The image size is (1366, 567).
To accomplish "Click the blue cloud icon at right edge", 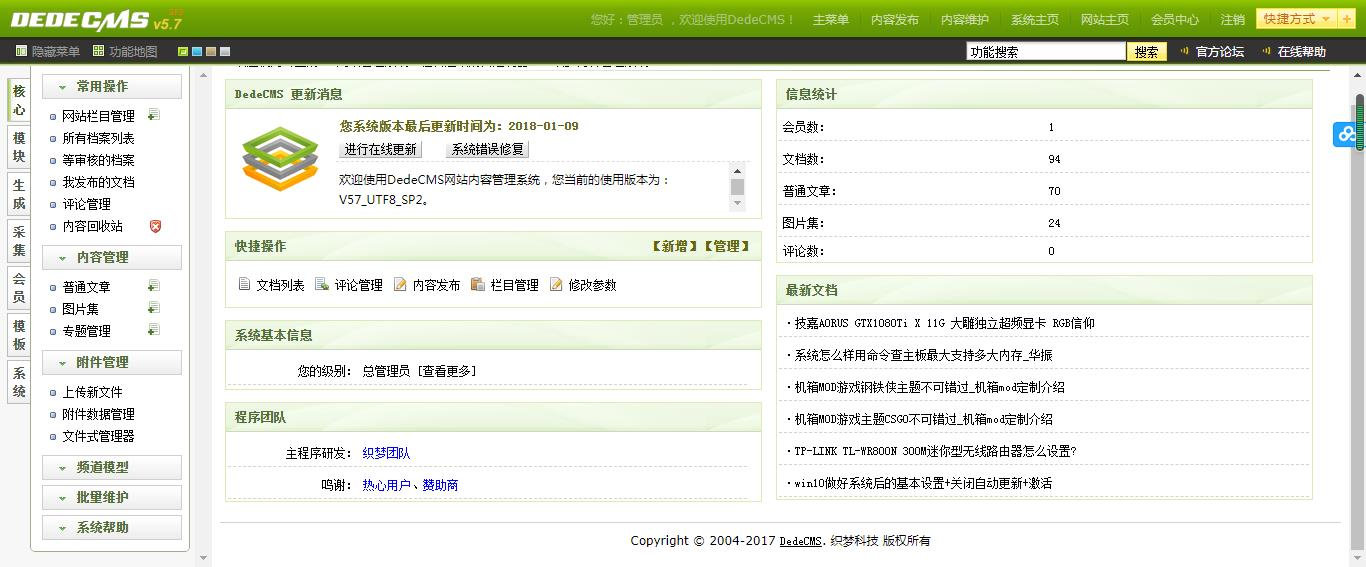I will 1346,133.
